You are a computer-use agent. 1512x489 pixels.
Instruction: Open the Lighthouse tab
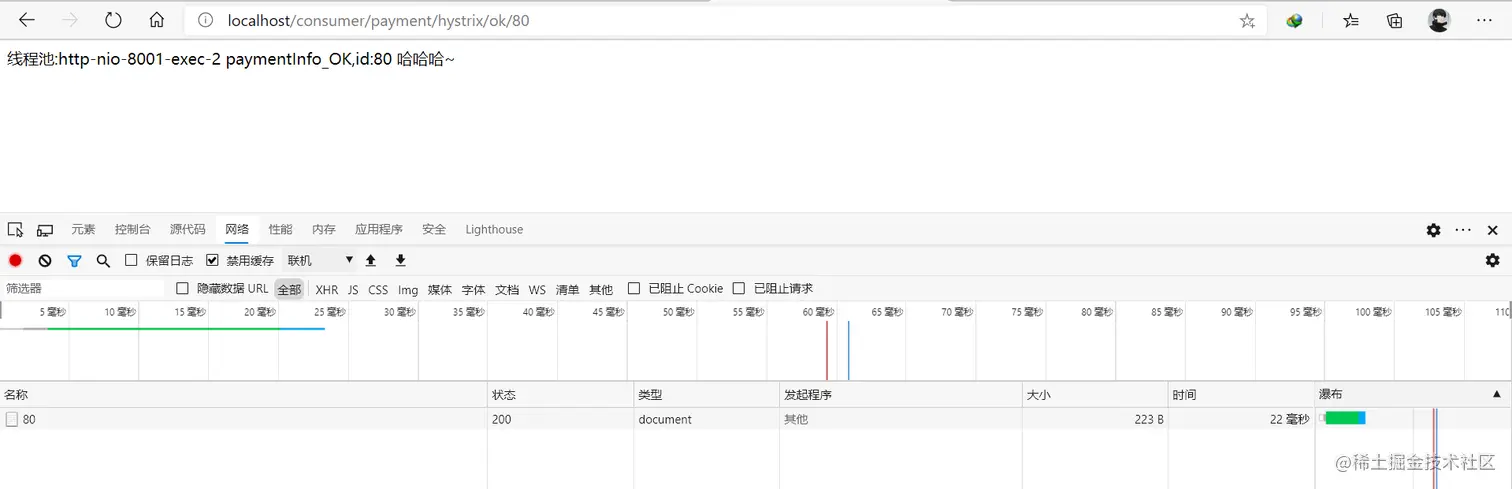494,230
